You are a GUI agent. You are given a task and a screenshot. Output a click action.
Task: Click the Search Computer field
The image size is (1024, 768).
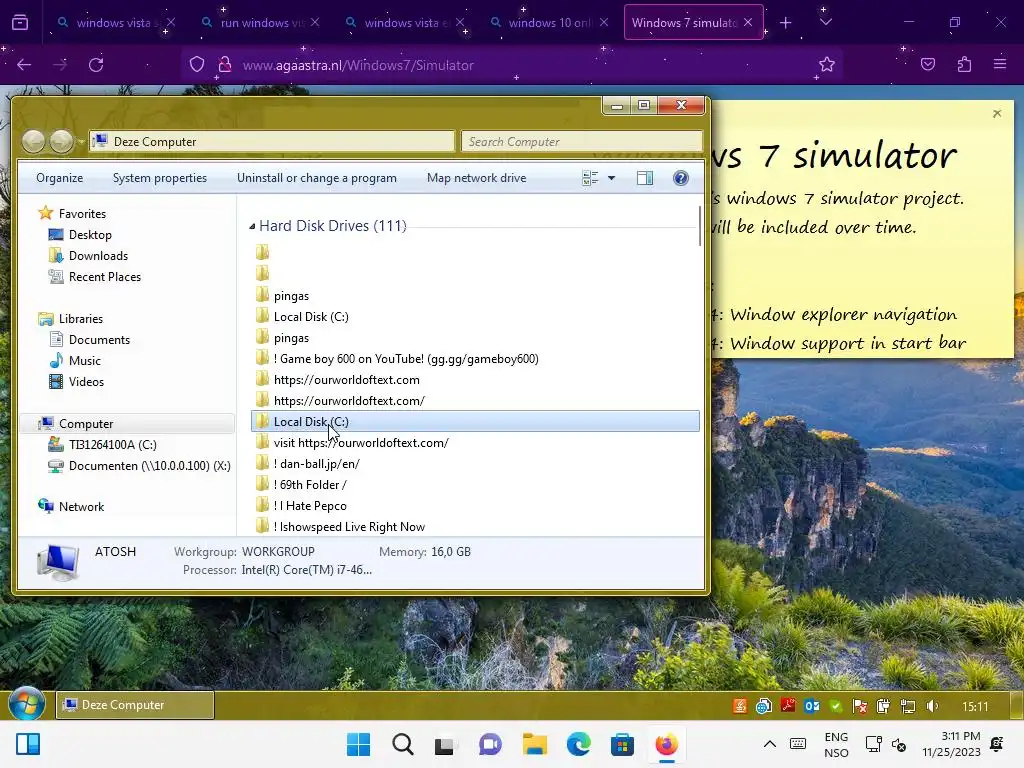(581, 142)
